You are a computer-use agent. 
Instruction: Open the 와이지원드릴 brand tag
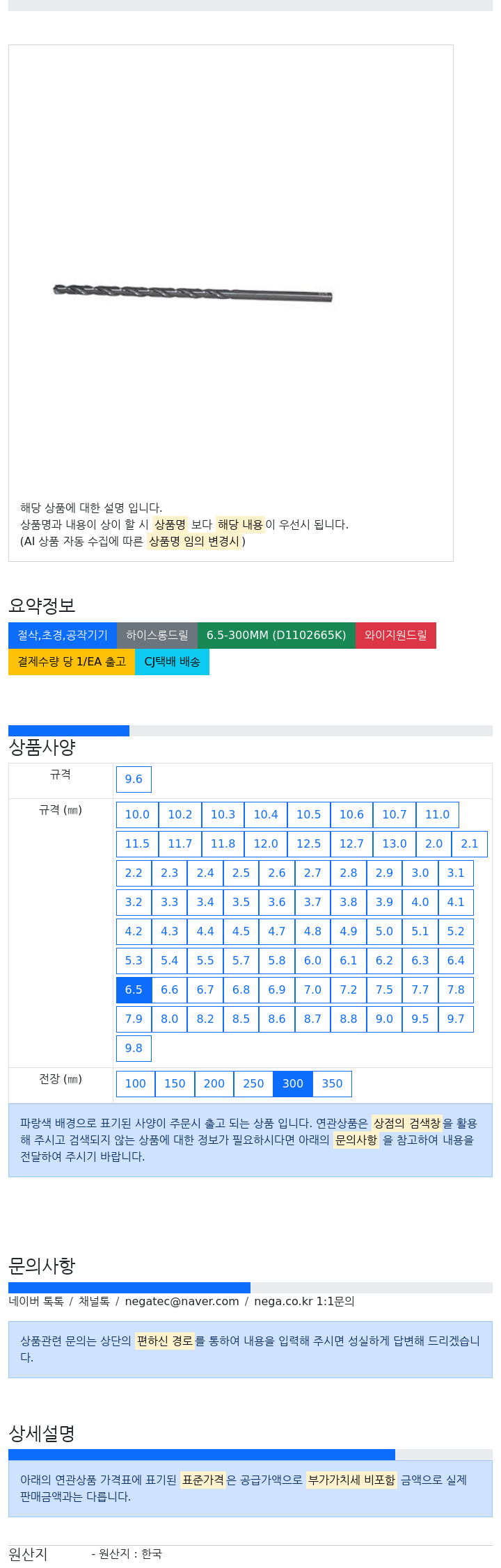[x=396, y=635]
